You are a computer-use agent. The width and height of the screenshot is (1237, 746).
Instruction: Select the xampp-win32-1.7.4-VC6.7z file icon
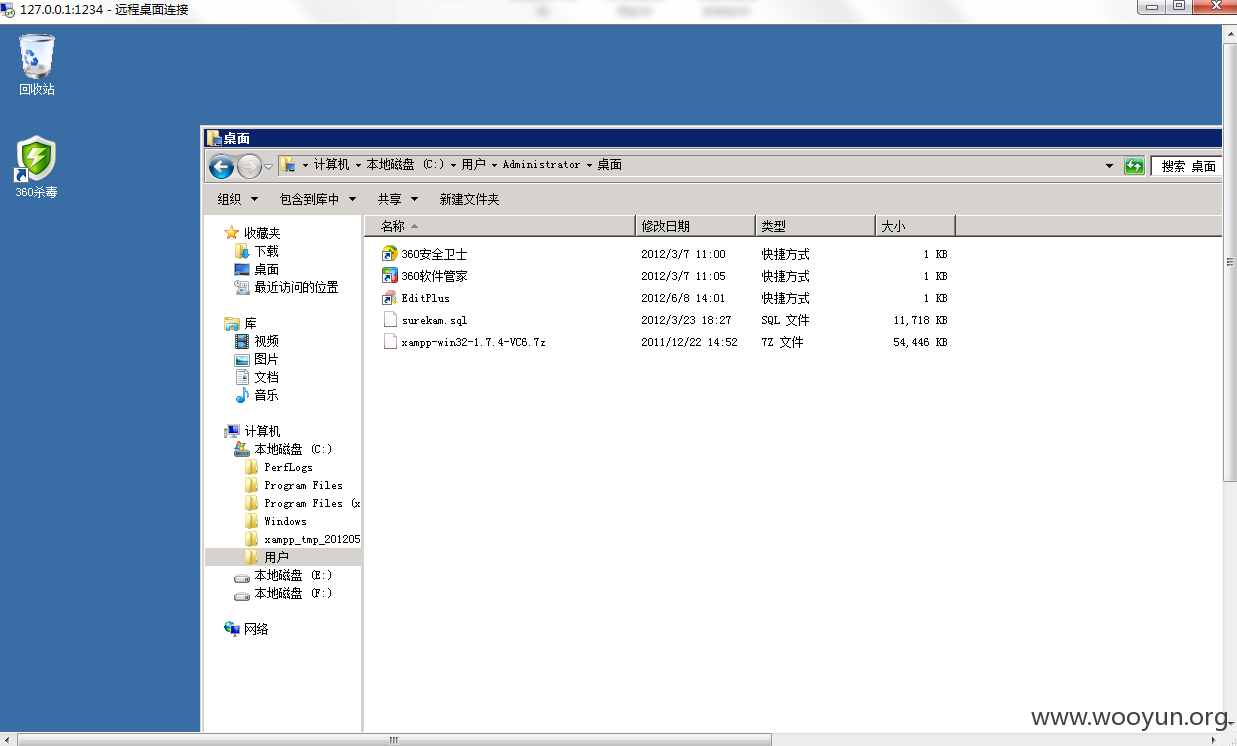click(x=390, y=342)
